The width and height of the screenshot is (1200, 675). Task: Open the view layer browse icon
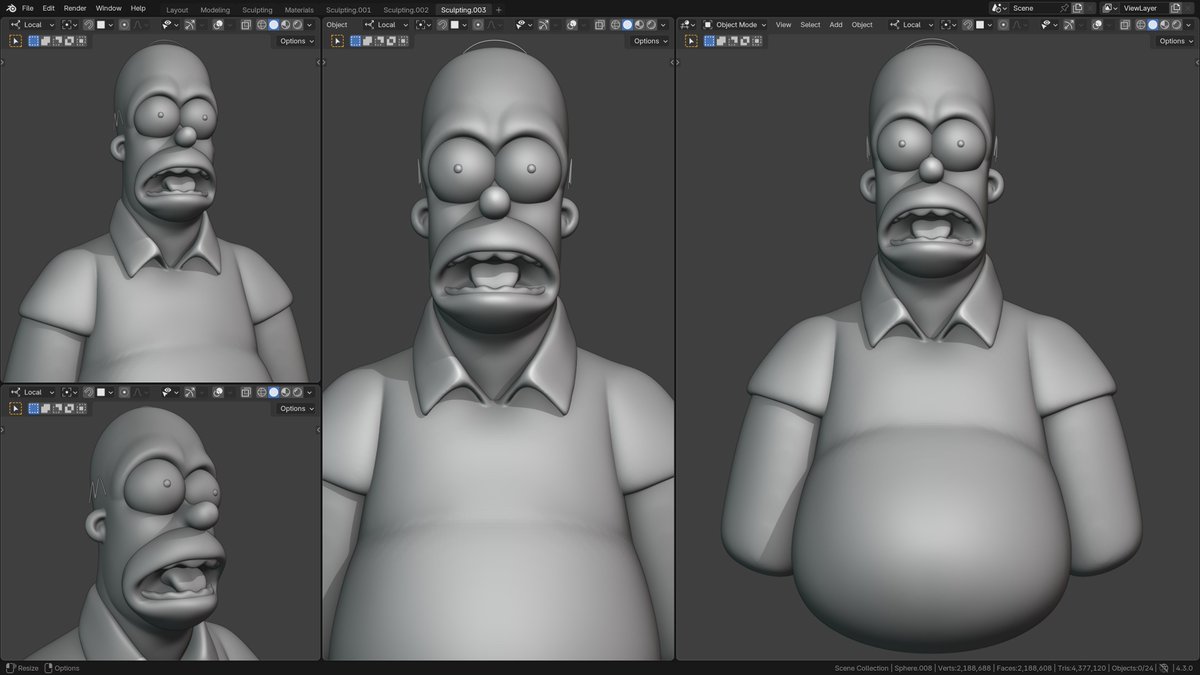1110,8
